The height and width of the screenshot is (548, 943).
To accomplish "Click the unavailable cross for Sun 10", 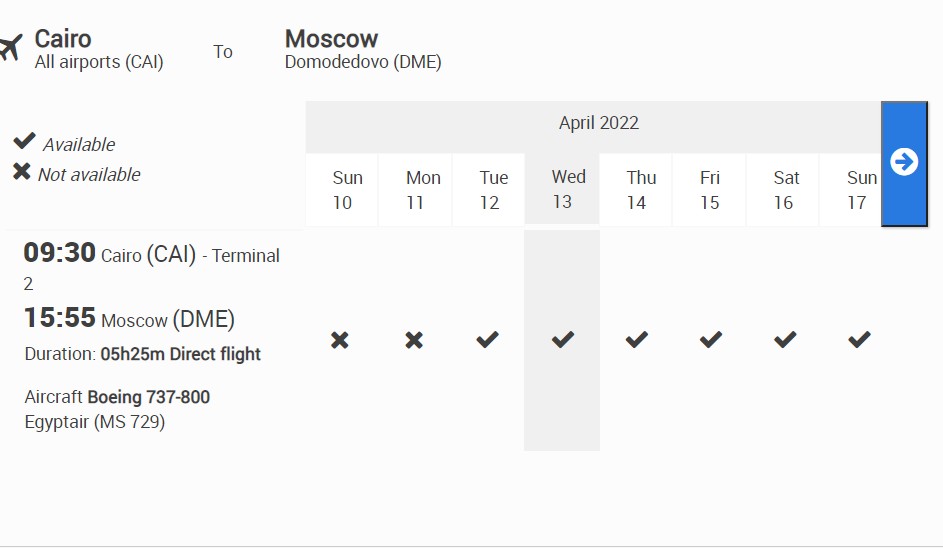I will pos(340,341).
